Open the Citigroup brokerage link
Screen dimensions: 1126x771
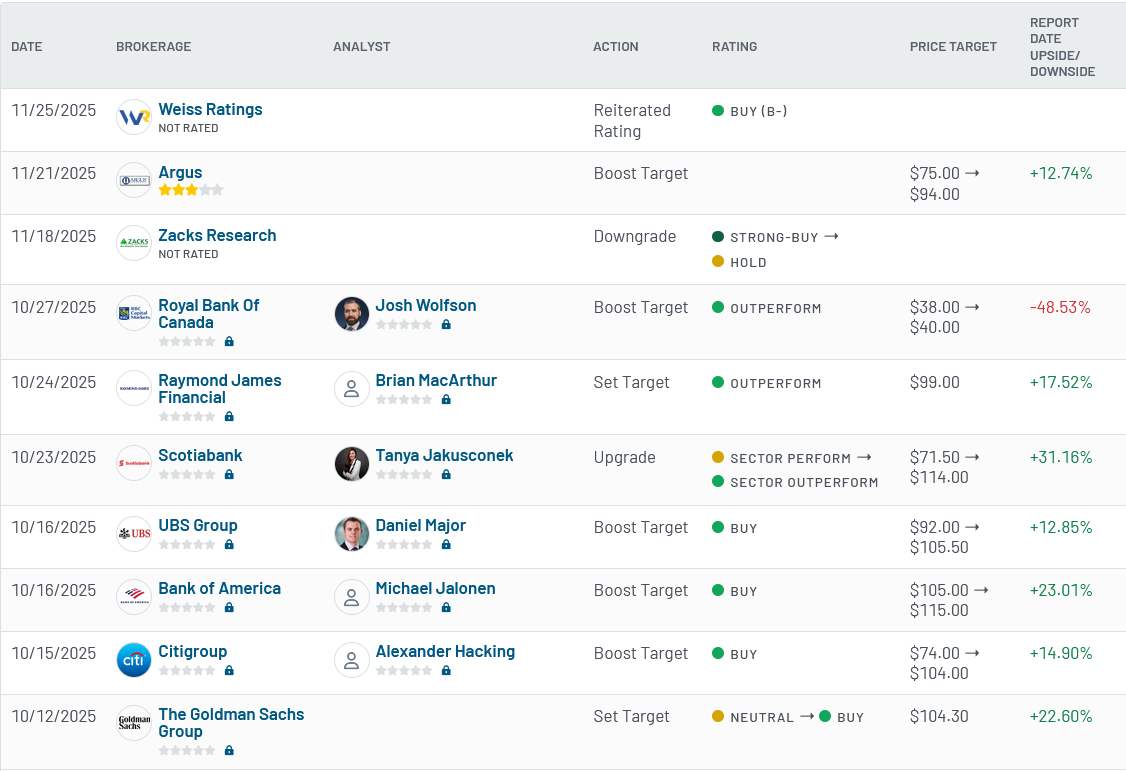coord(192,651)
